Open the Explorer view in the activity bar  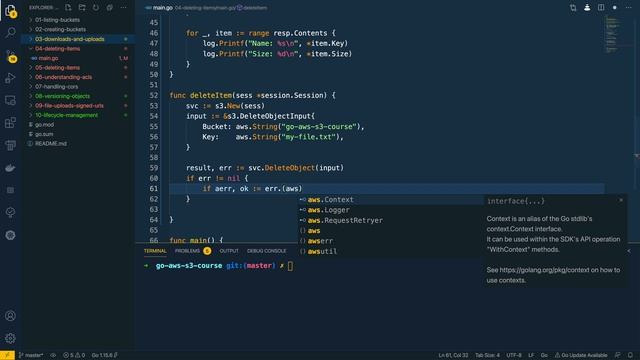point(10,11)
